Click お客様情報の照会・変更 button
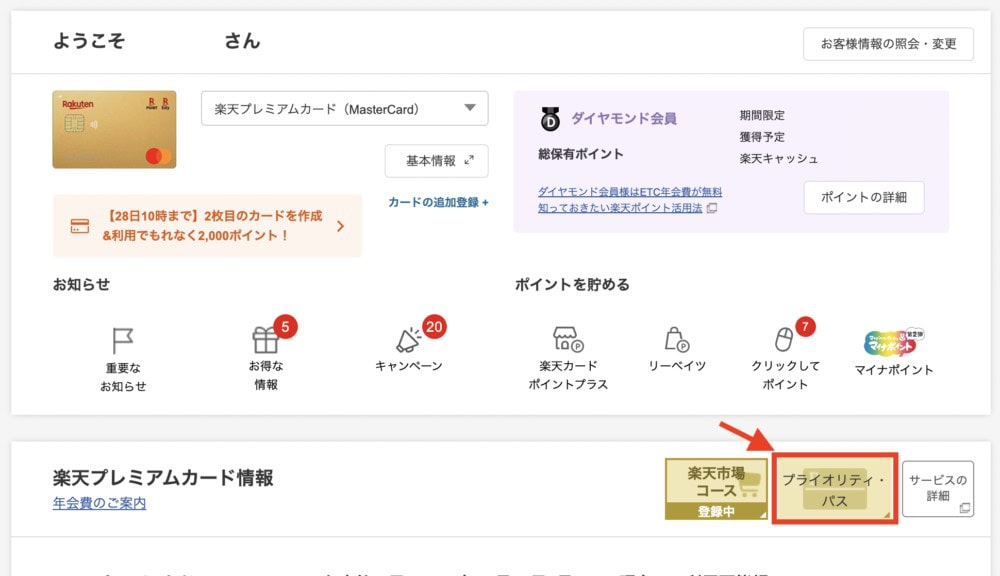 (x=888, y=44)
